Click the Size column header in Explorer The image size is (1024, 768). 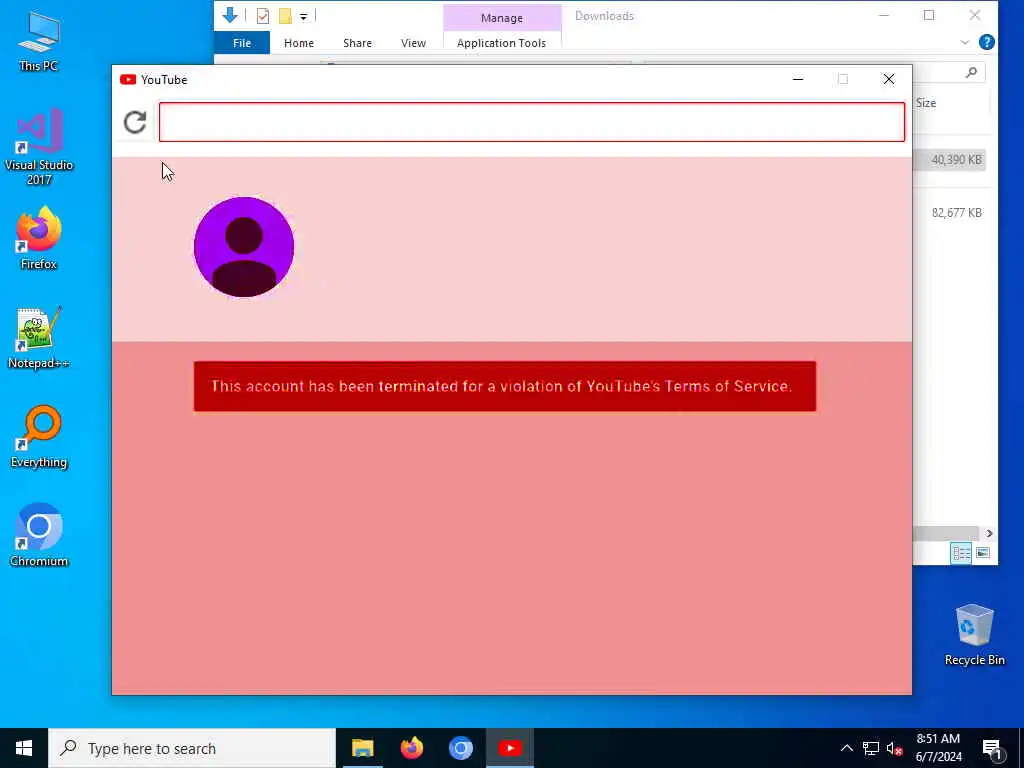925,103
